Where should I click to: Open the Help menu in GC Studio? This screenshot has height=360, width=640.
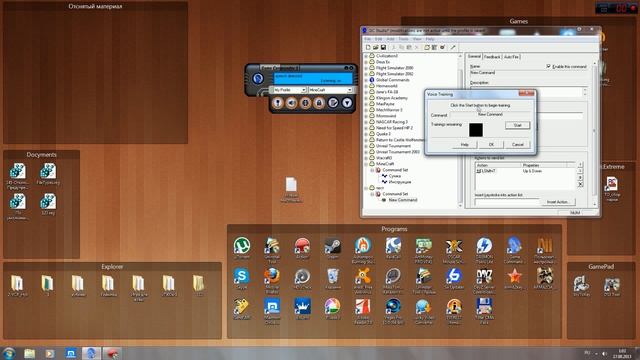[x=430, y=39]
